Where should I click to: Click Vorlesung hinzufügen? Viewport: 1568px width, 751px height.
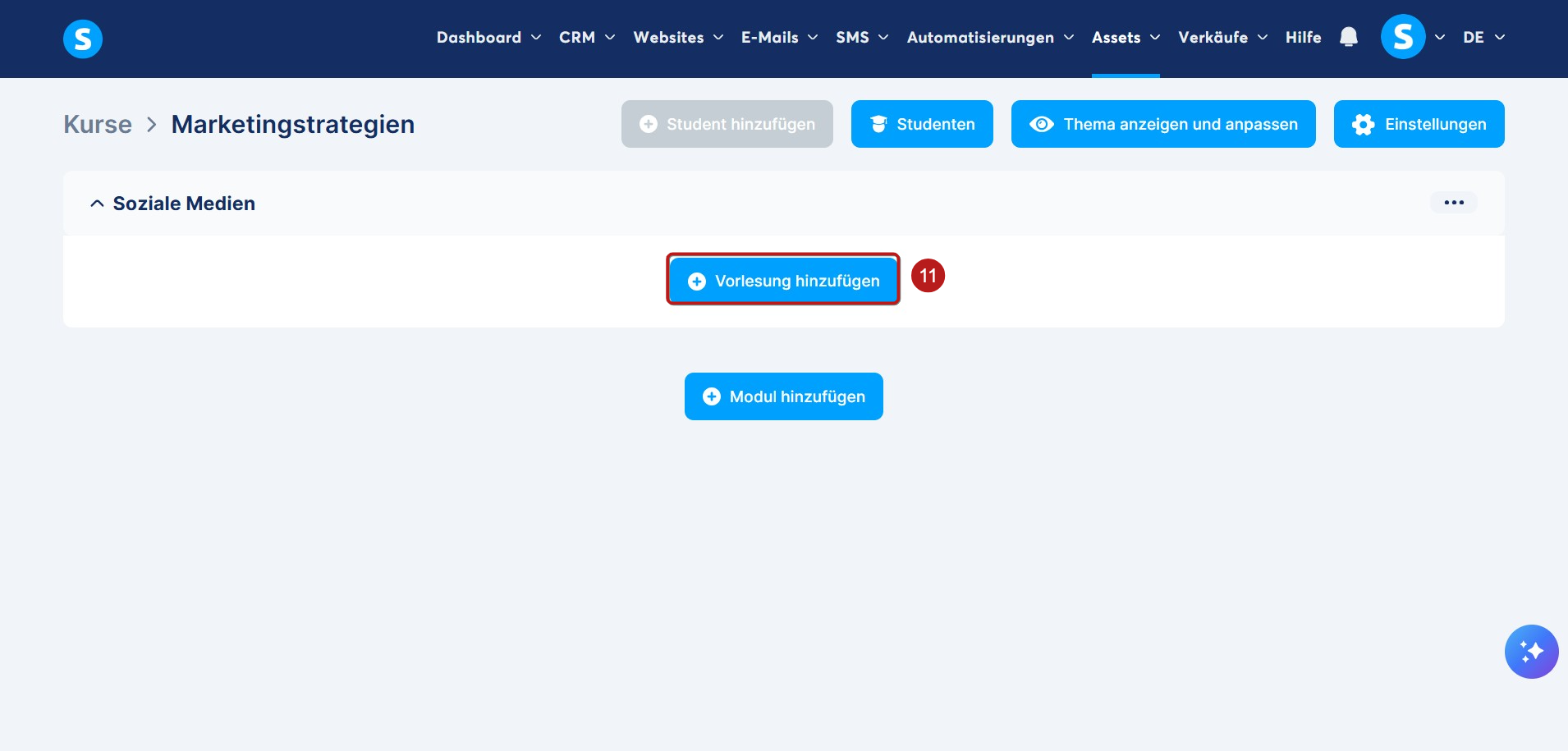tap(783, 281)
